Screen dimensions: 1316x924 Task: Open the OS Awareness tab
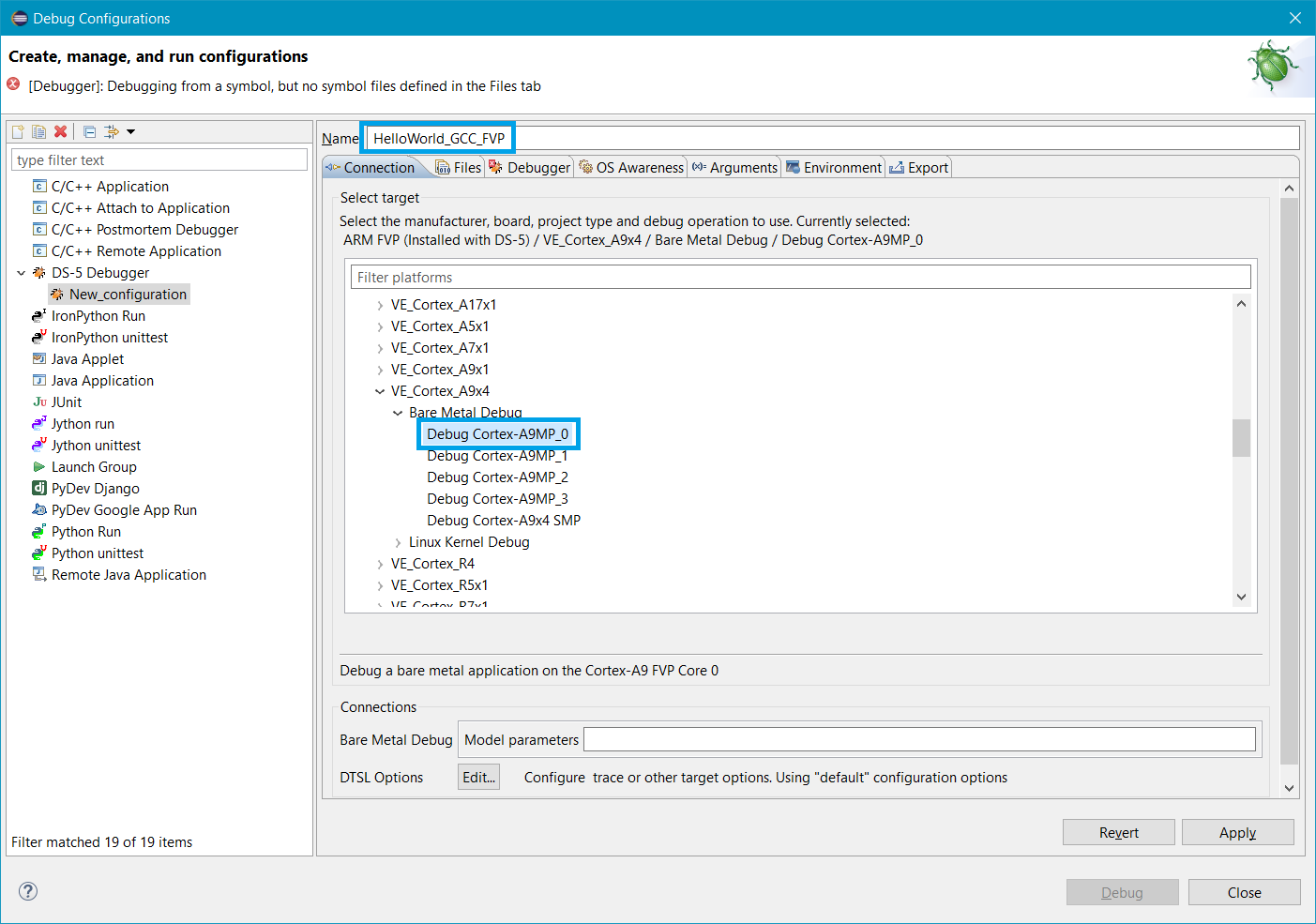click(631, 168)
